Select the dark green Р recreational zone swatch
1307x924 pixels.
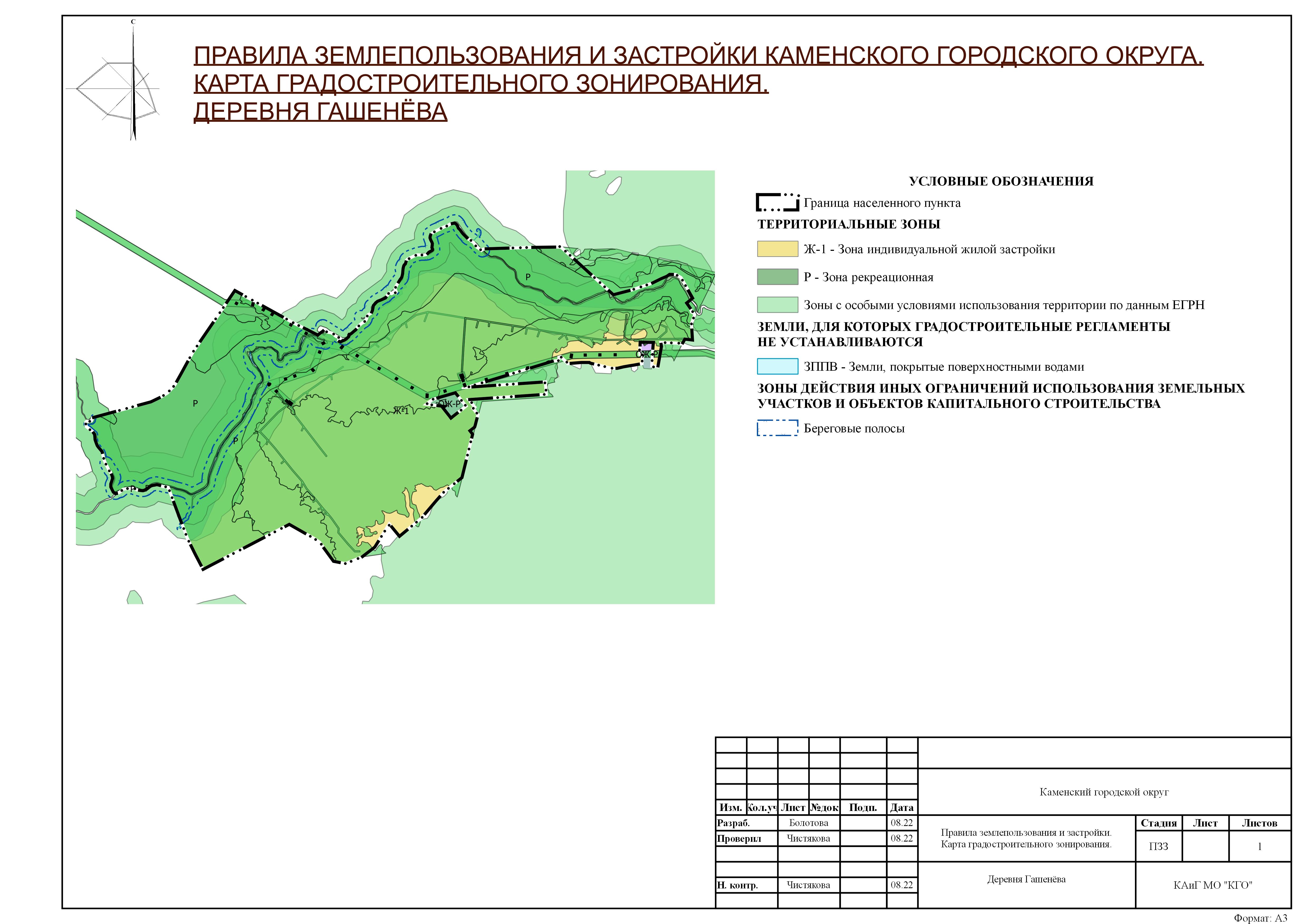(x=777, y=277)
